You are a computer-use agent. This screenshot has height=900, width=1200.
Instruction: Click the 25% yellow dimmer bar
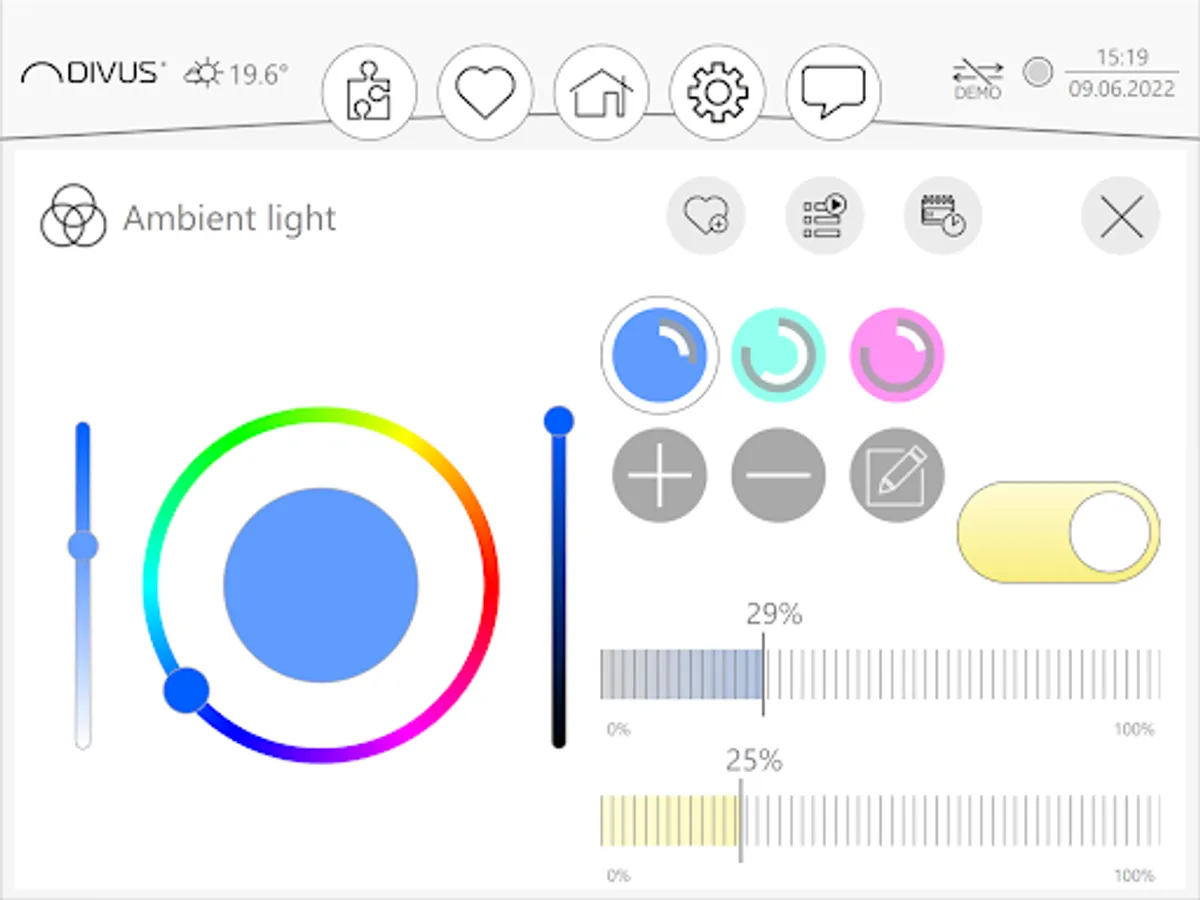tap(880, 821)
